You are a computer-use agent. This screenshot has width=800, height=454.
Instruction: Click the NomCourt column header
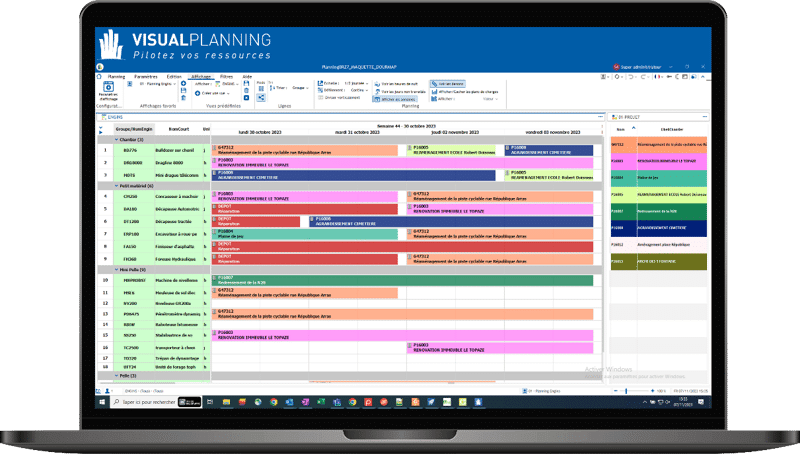pyautogui.click(x=179, y=129)
